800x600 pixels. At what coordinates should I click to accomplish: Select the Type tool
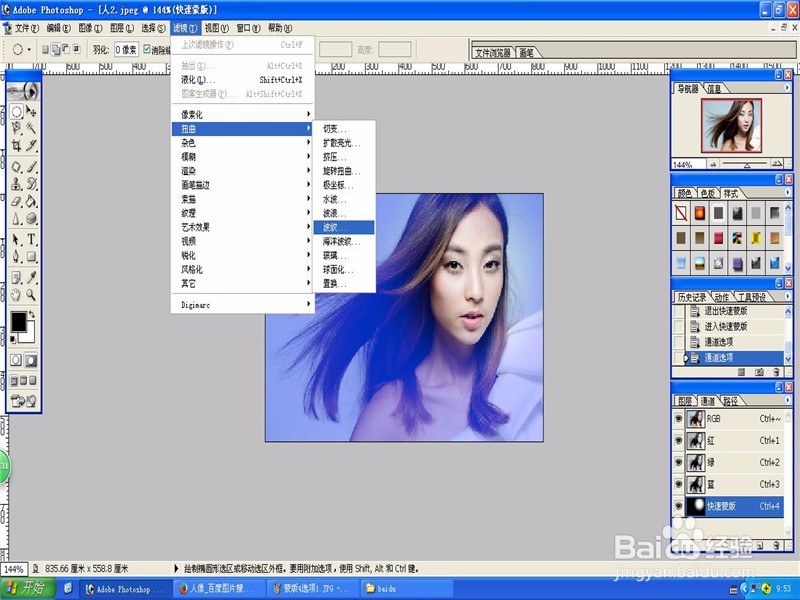point(31,239)
